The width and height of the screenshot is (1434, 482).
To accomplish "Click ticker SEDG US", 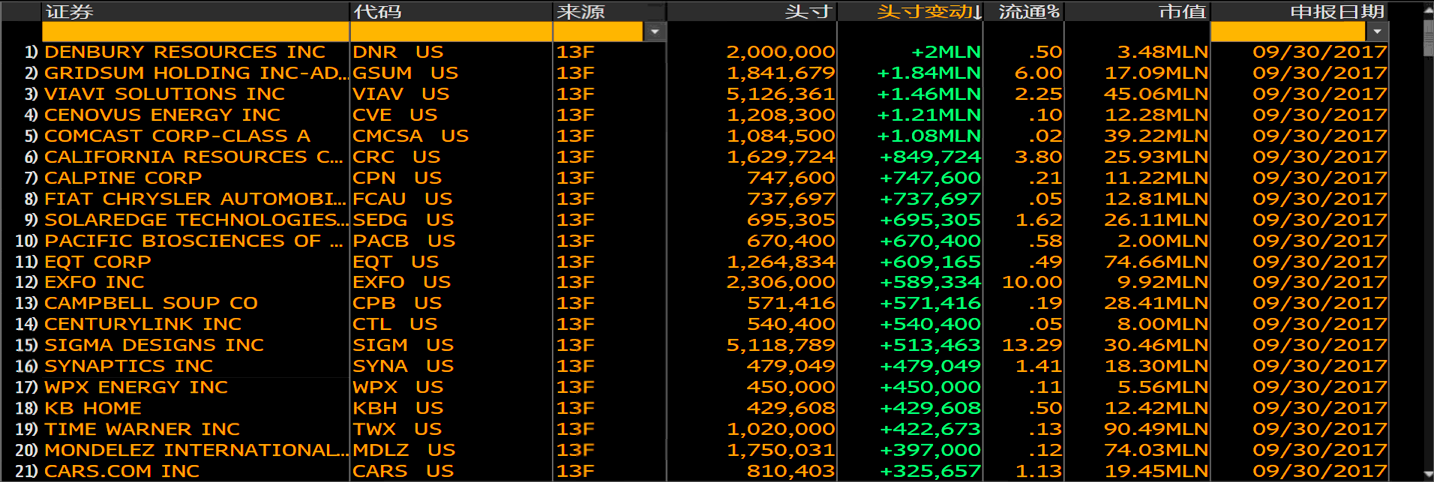I will point(403,220).
